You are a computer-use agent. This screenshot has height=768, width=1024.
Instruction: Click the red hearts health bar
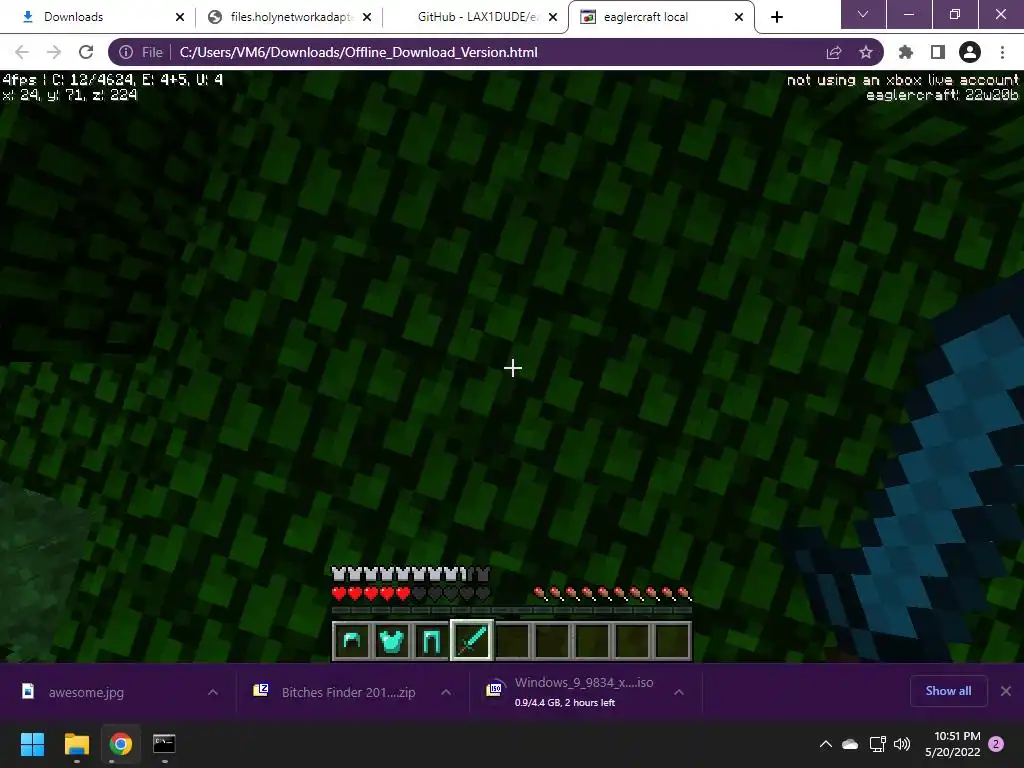tap(411, 594)
